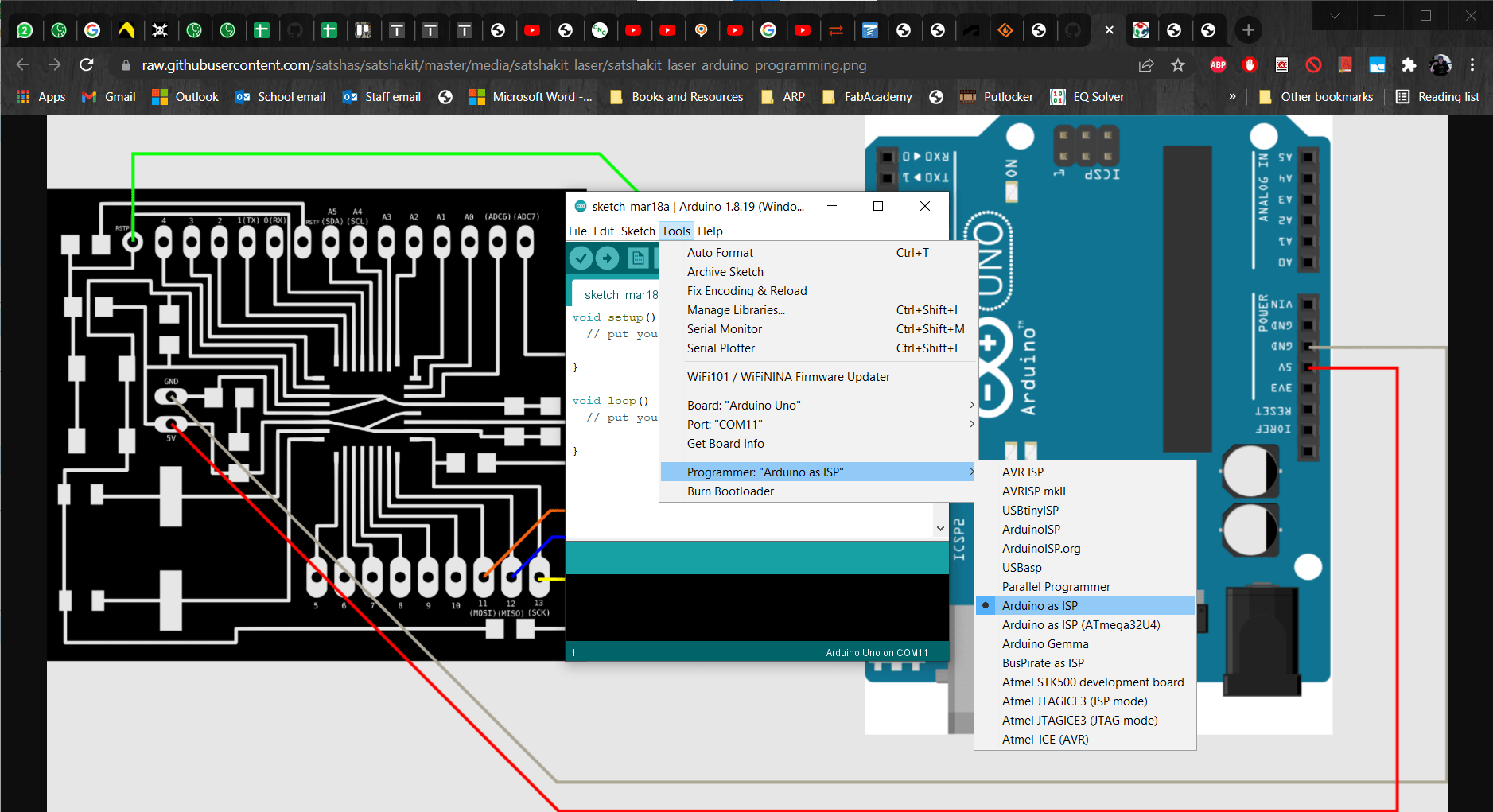The width and height of the screenshot is (1493, 812).
Task: Go back to the previous page
Action: (23, 64)
